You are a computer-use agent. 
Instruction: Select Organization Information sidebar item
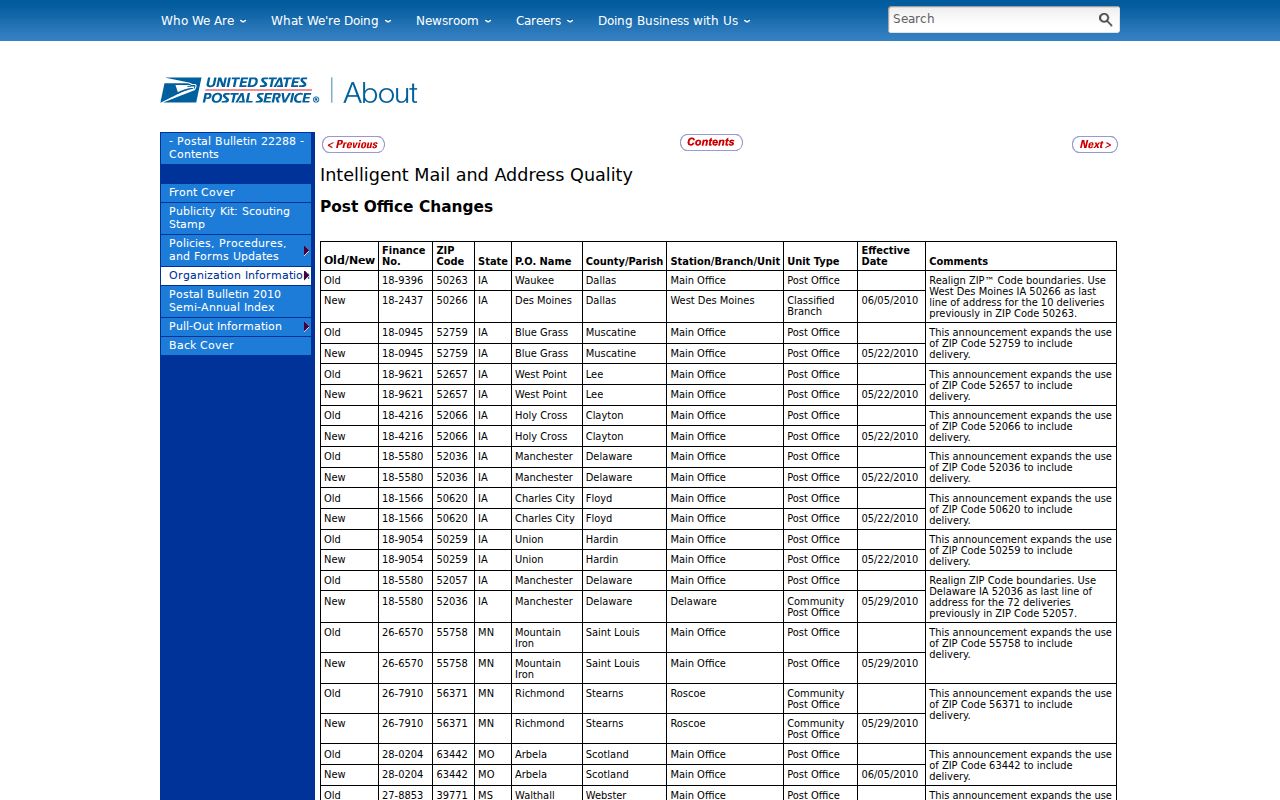click(236, 275)
